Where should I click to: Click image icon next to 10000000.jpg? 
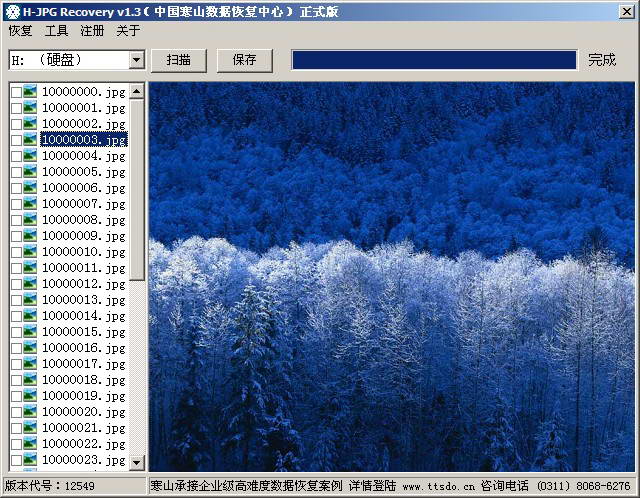pos(30,91)
